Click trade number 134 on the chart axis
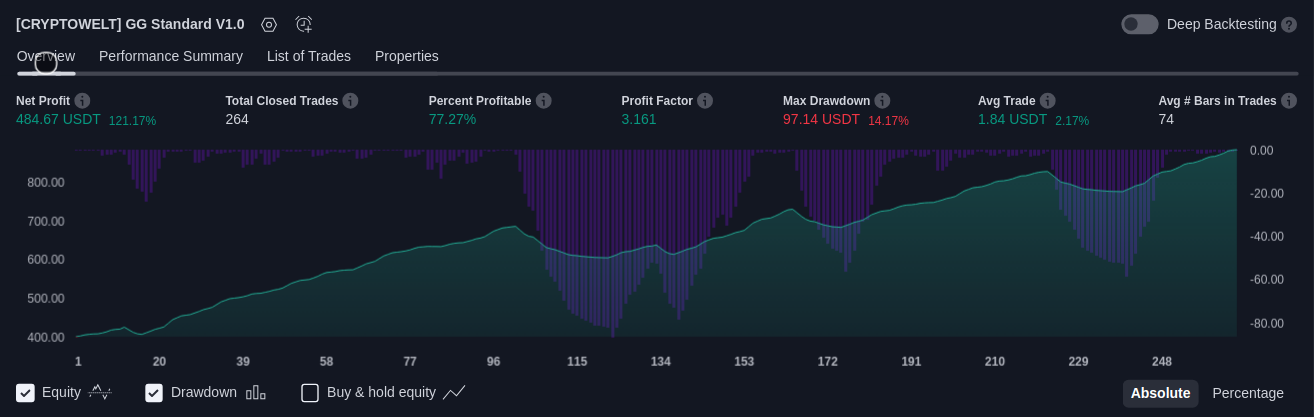The width and height of the screenshot is (1314, 417). coord(660,361)
